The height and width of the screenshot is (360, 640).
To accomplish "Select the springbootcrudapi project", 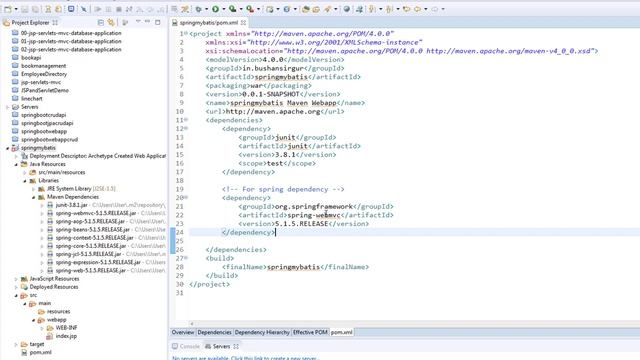I will (43, 115).
